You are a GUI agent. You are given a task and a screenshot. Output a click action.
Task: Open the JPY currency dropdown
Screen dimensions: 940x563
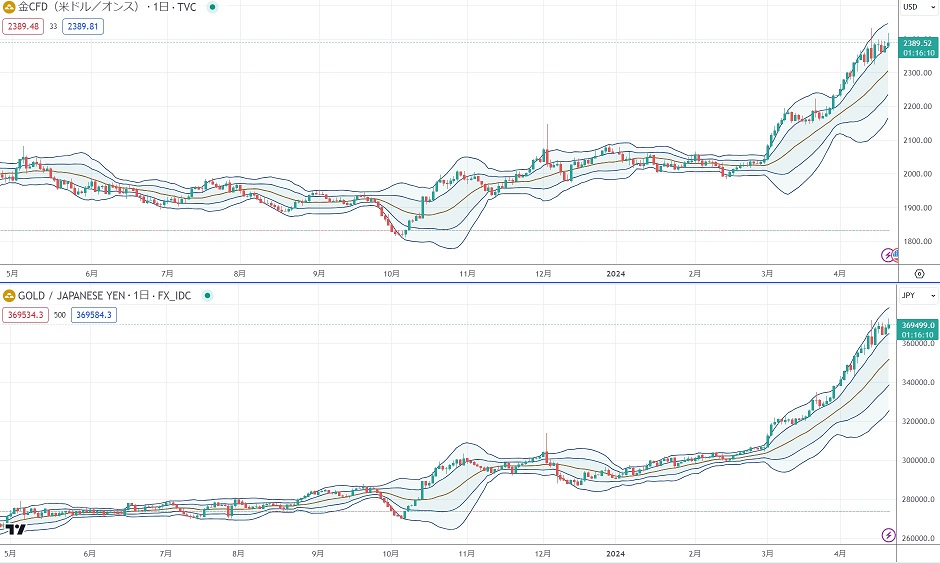[x=918, y=296]
